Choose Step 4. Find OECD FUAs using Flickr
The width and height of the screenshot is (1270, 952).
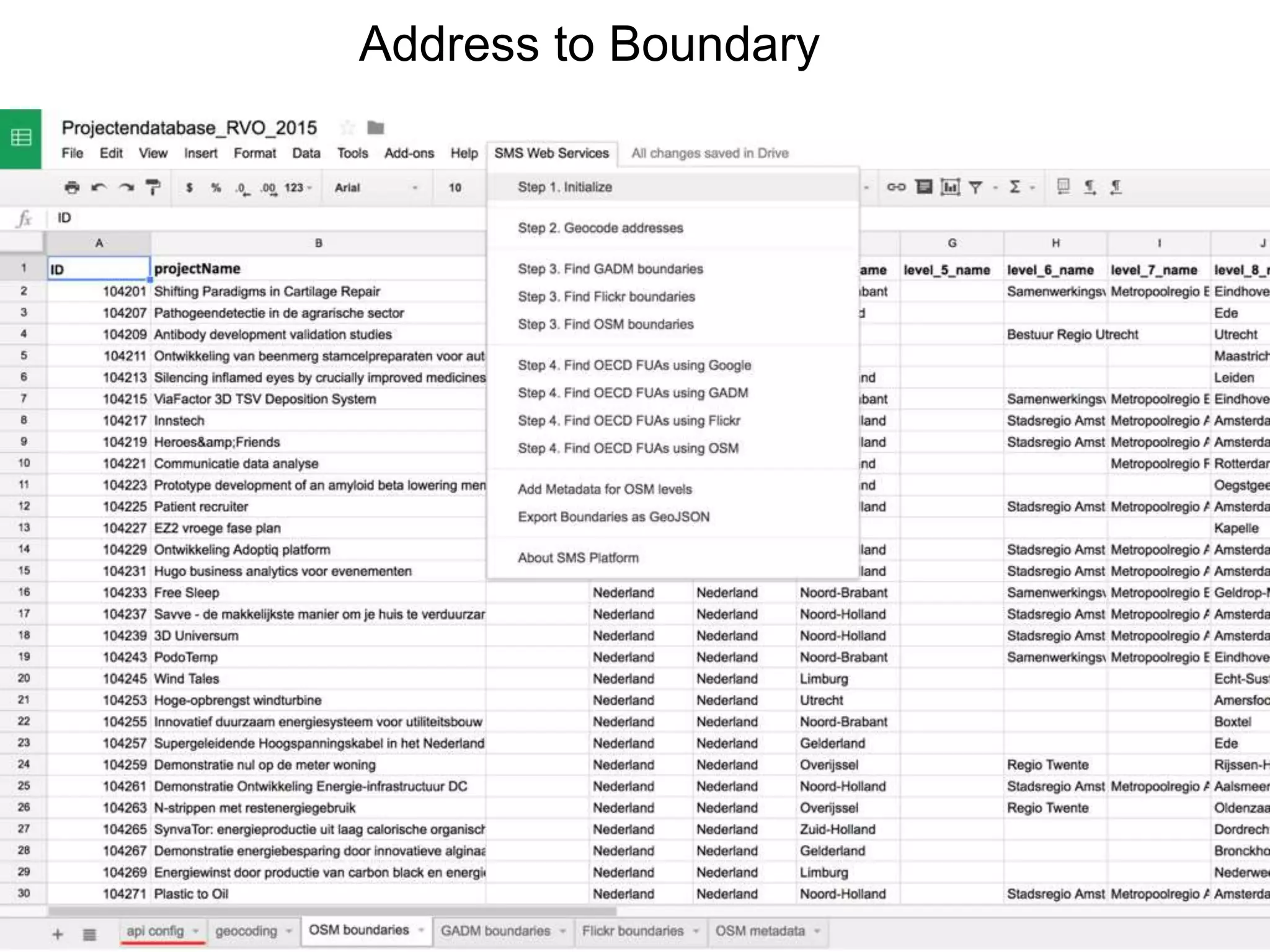(673, 421)
